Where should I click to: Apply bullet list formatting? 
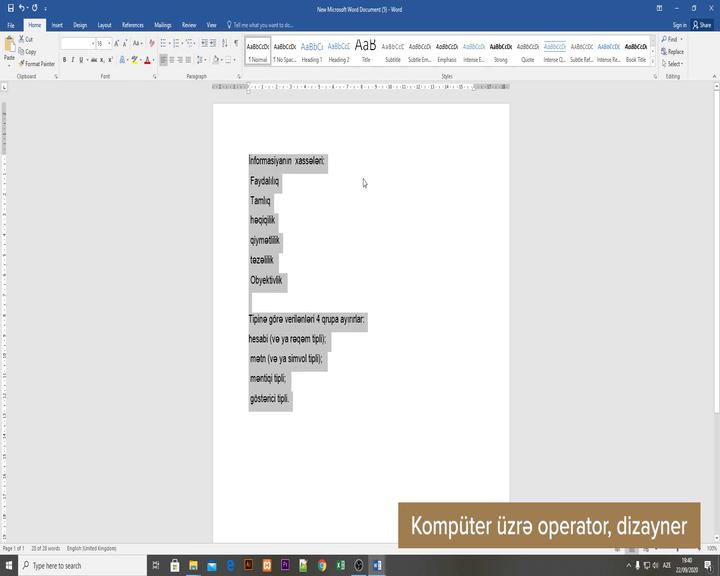(164, 44)
